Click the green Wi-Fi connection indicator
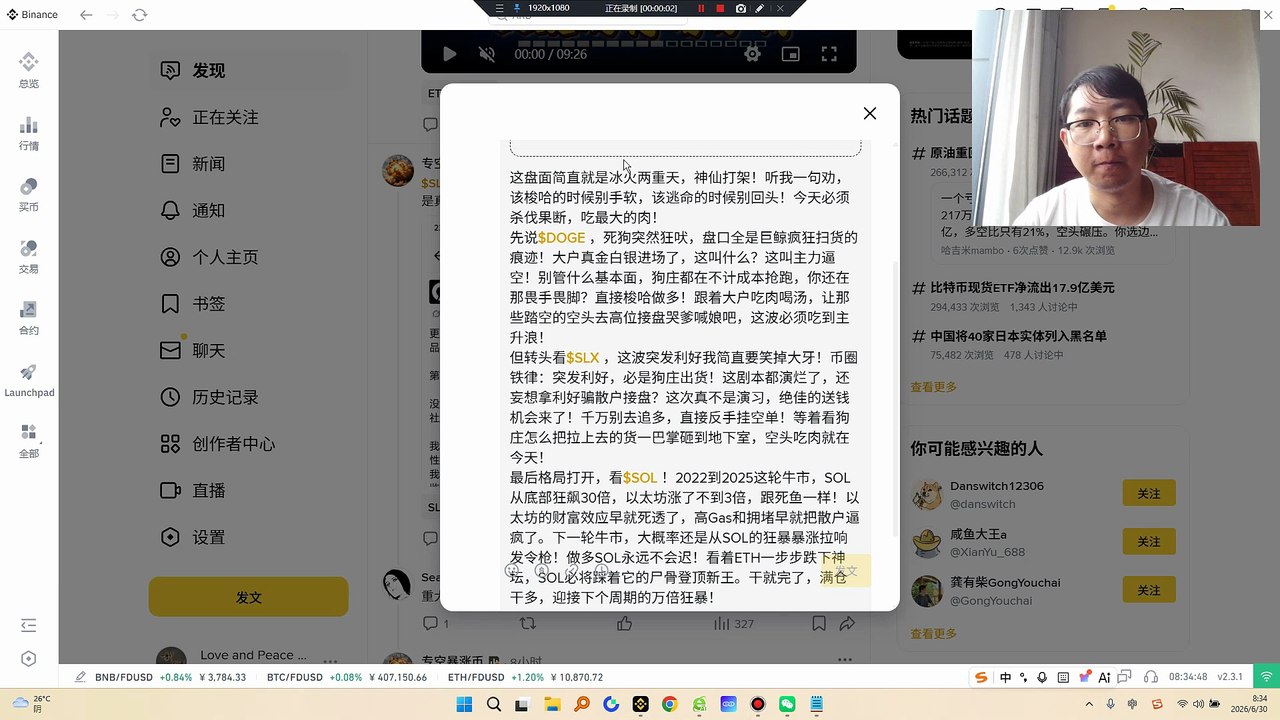 pos(1265,677)
